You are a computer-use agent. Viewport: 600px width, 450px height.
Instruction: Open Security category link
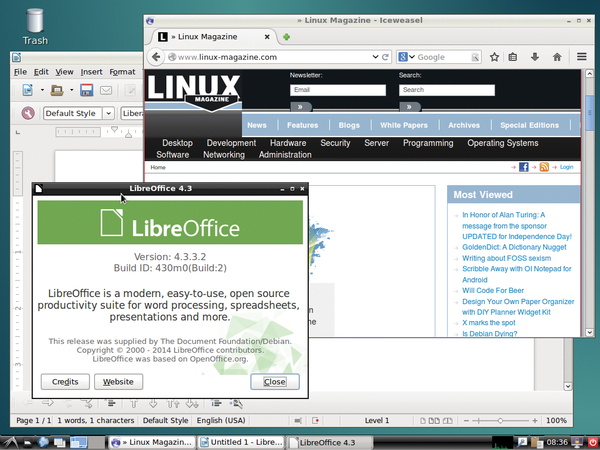335,143
